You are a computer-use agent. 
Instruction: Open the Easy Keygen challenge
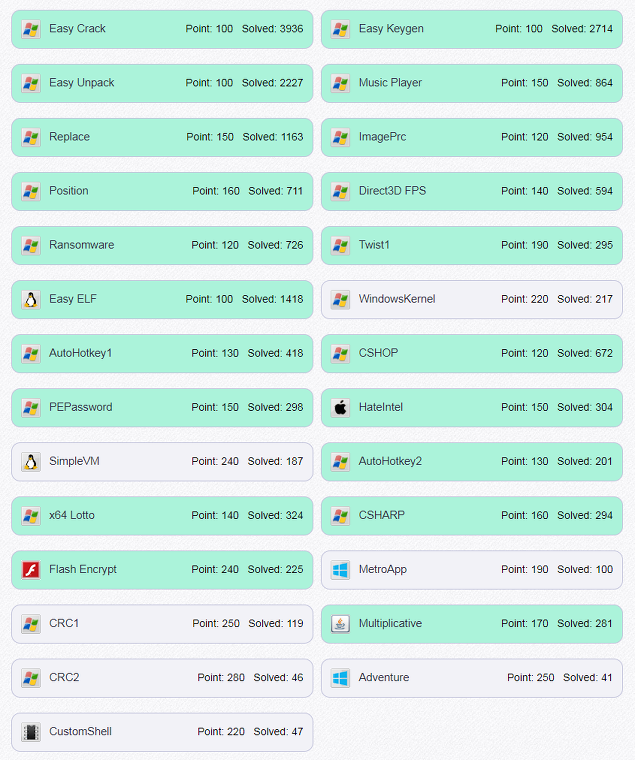pyautogui.click(x=472, y=29)
